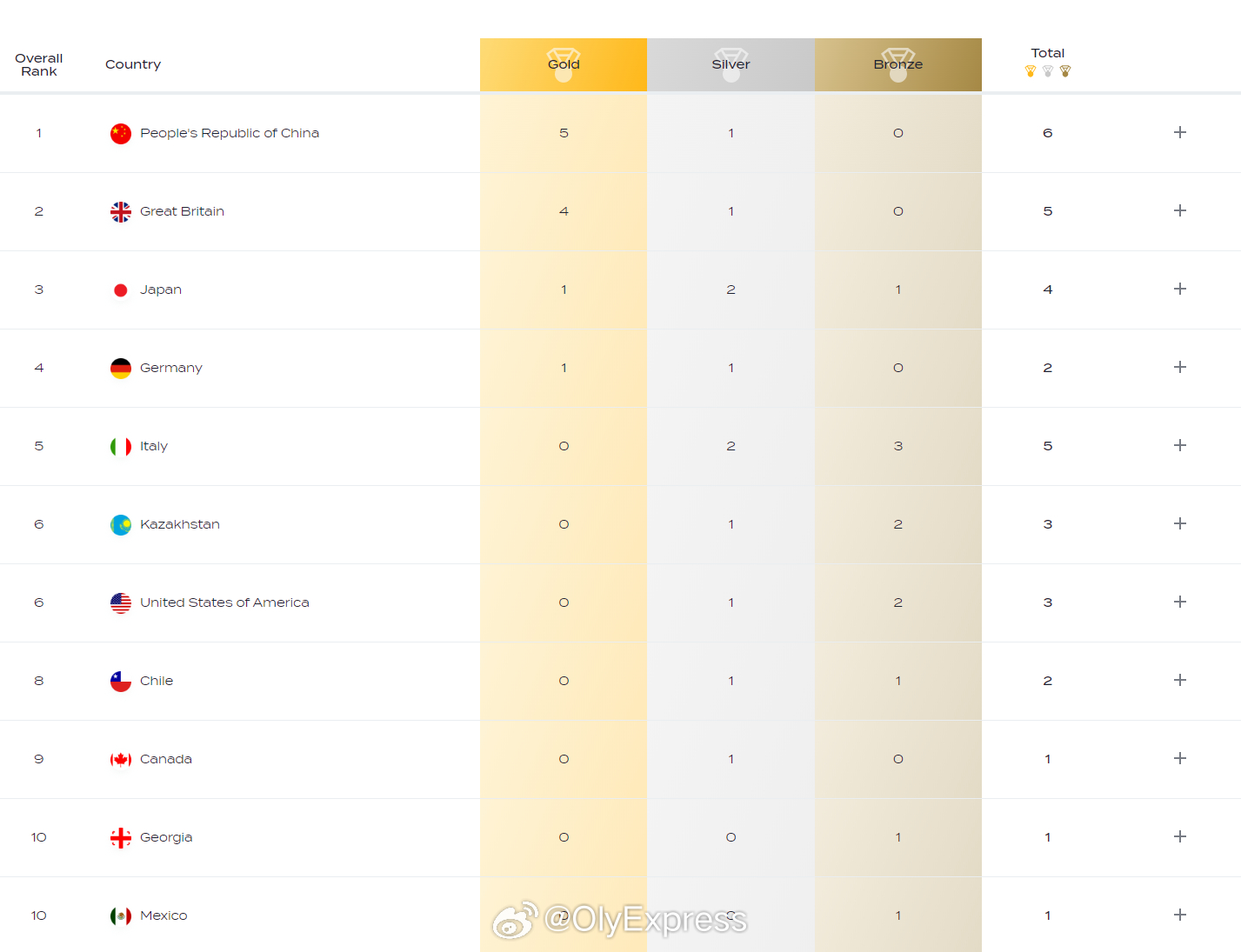
Task: Click Mexico's flag icon
Action: point(121,915)
